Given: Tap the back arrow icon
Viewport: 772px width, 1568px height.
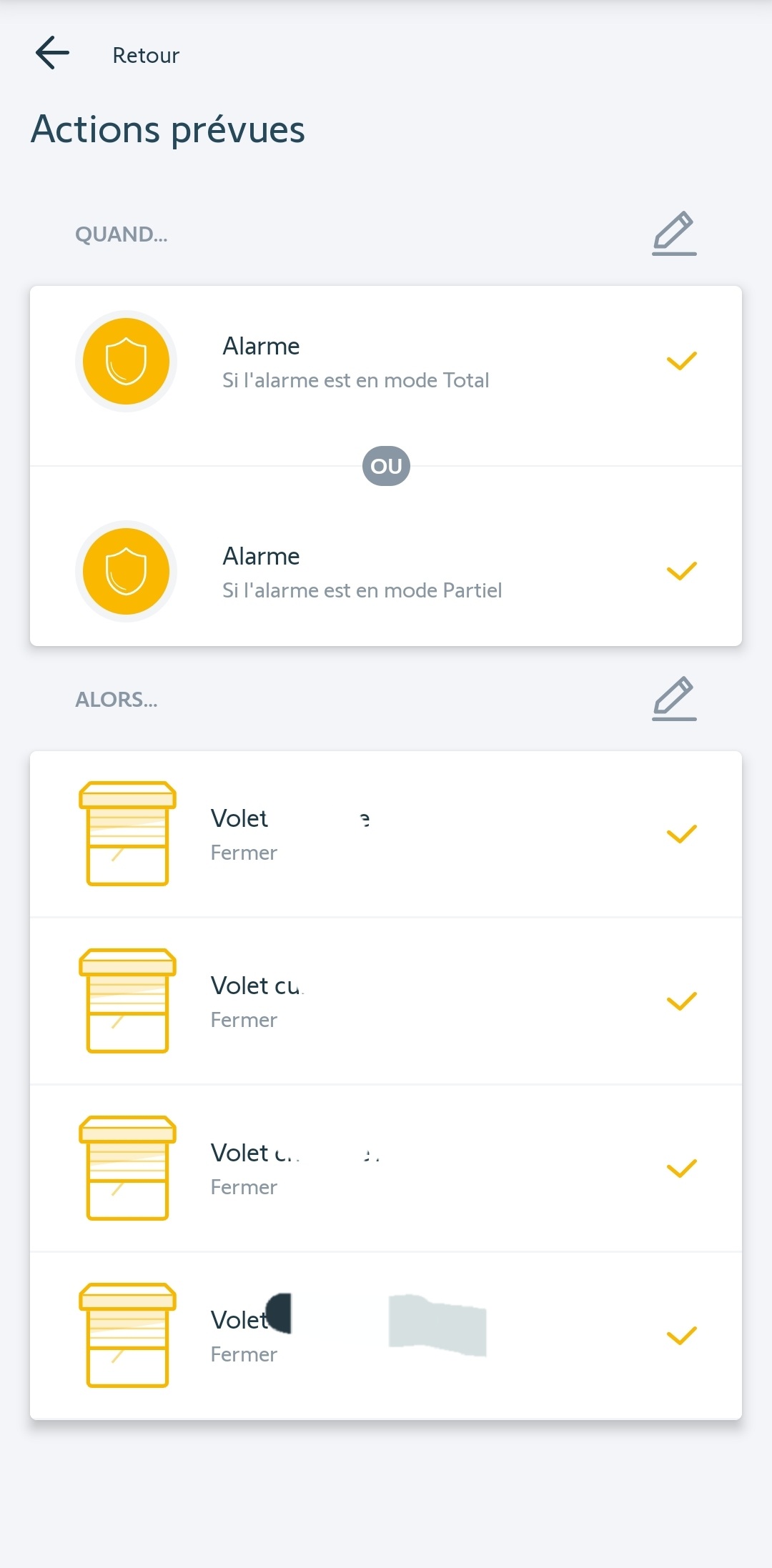Looking at the screenshot, I should (52, 54).
